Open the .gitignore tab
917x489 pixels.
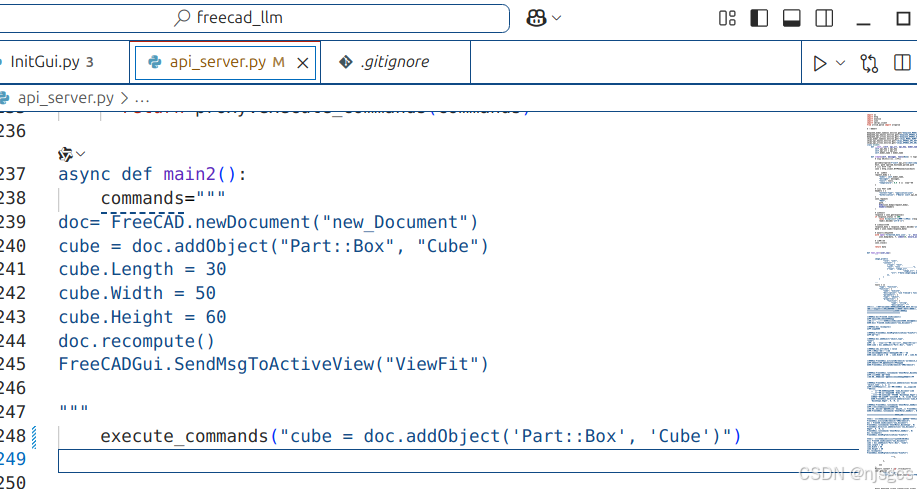tap(395, 62)
